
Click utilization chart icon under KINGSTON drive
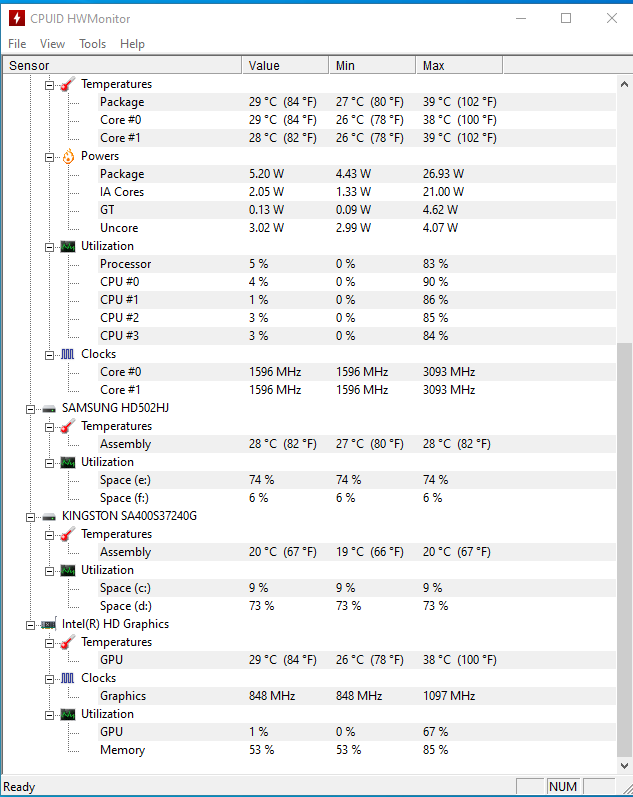68,570
